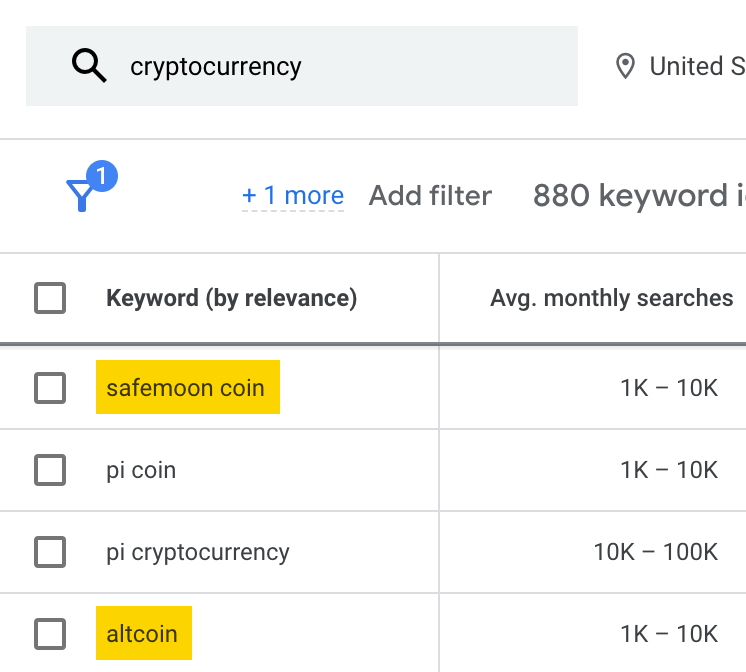The image size is (746, 672).
Task: Tick the safemoon coin checkbox
Action: (50, 388)
